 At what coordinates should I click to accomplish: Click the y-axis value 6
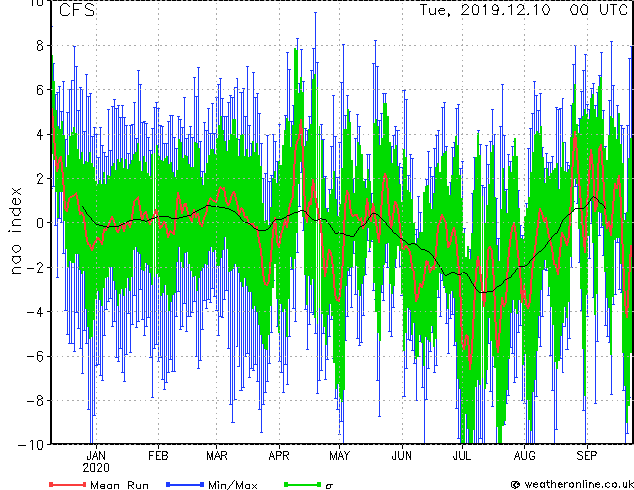pyautogui.click(x=40, y=90)
